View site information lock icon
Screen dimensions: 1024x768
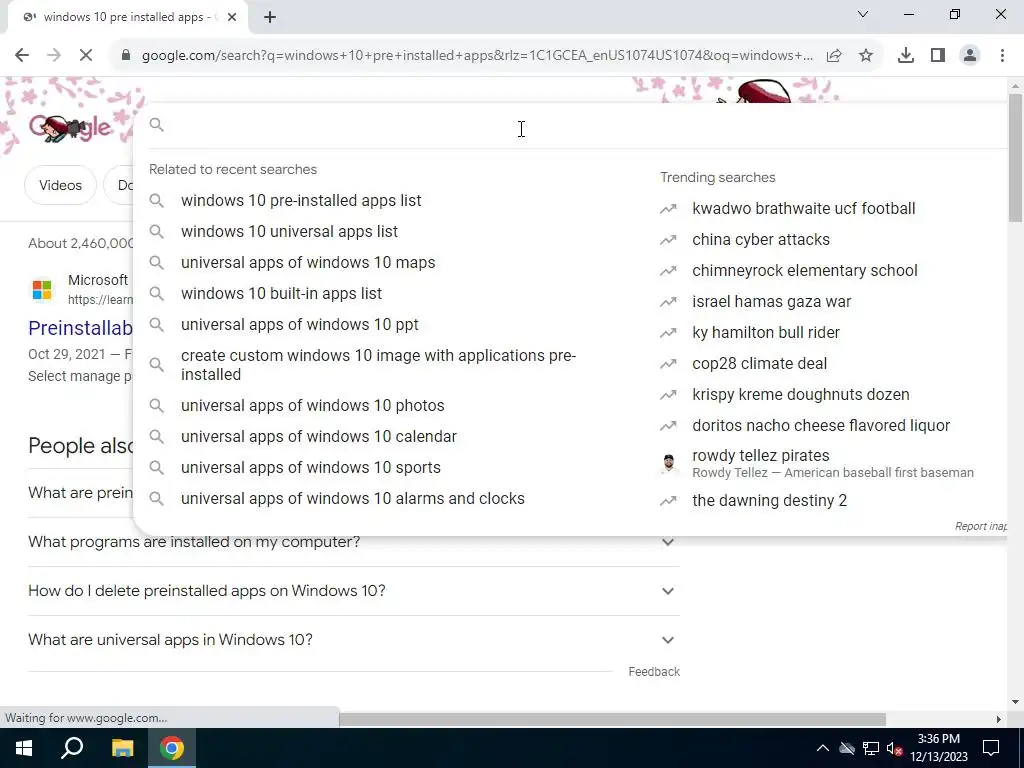tap(126, 56)
